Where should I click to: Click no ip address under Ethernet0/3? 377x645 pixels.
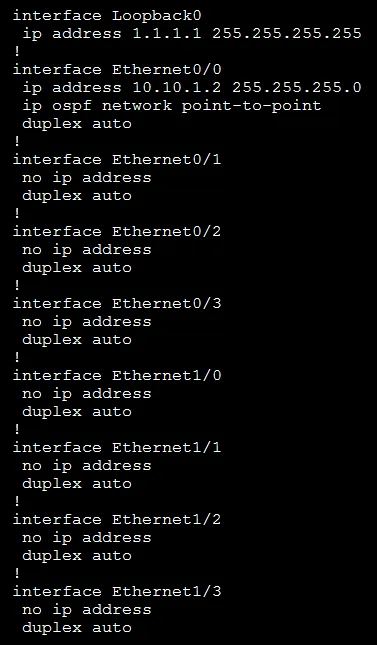click(87, 322)
